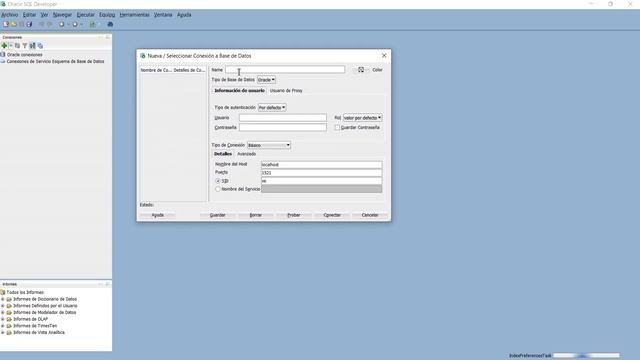Click the Puerto field showing 1521
Viewport: 640px width, 360px height.
(322, 173)
